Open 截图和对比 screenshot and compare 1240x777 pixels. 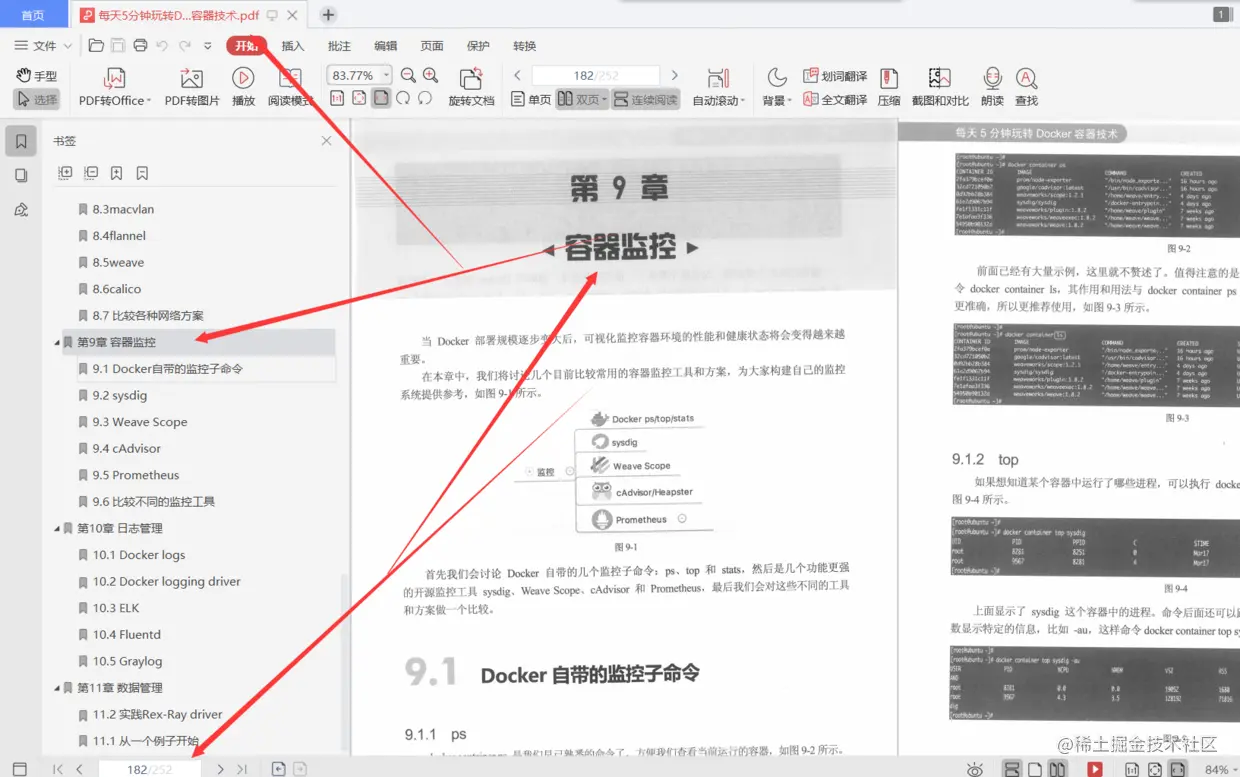pyautogui.click(x=940, y=88)
